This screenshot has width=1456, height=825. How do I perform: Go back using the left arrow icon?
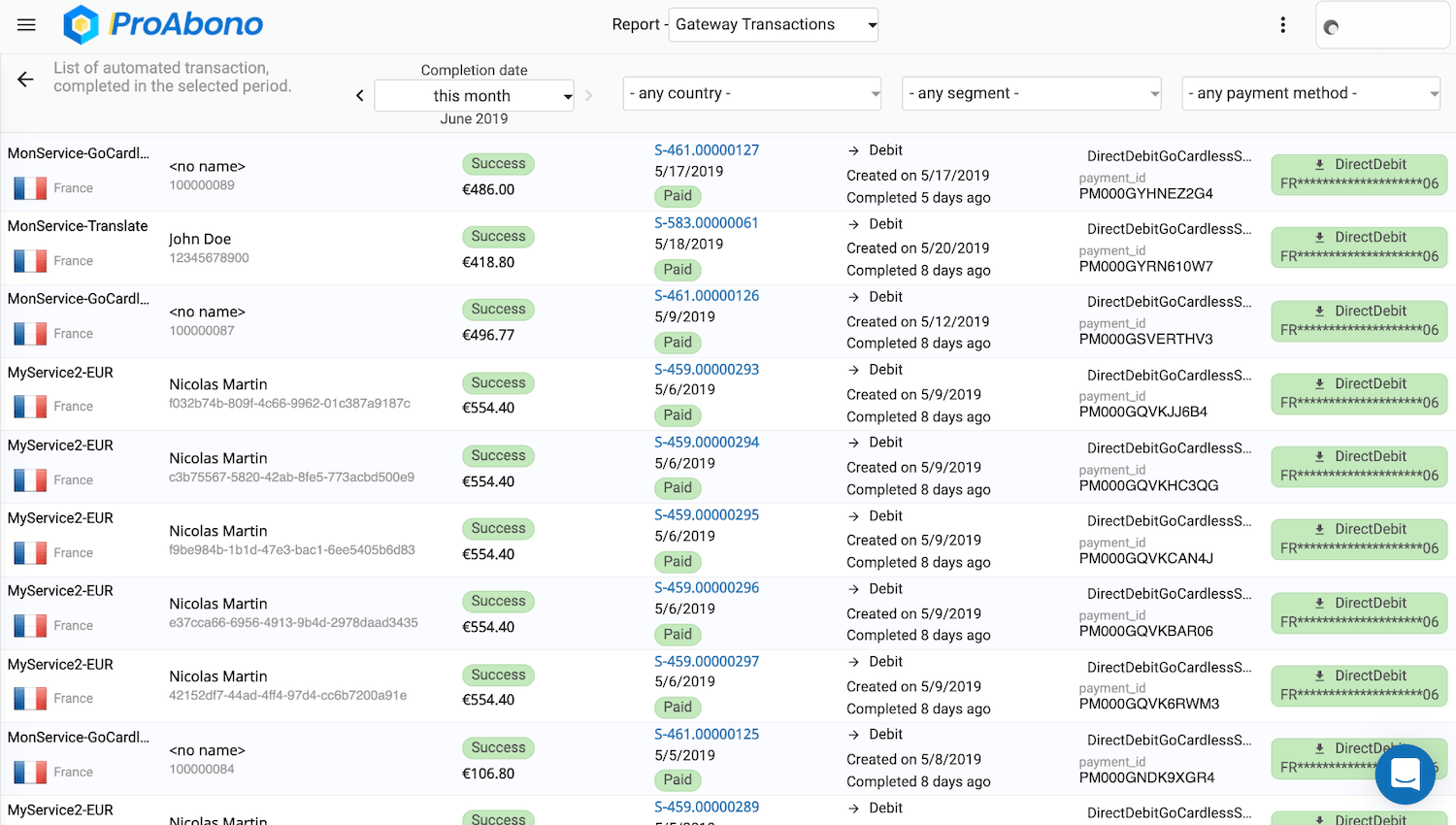click(25, 80)
